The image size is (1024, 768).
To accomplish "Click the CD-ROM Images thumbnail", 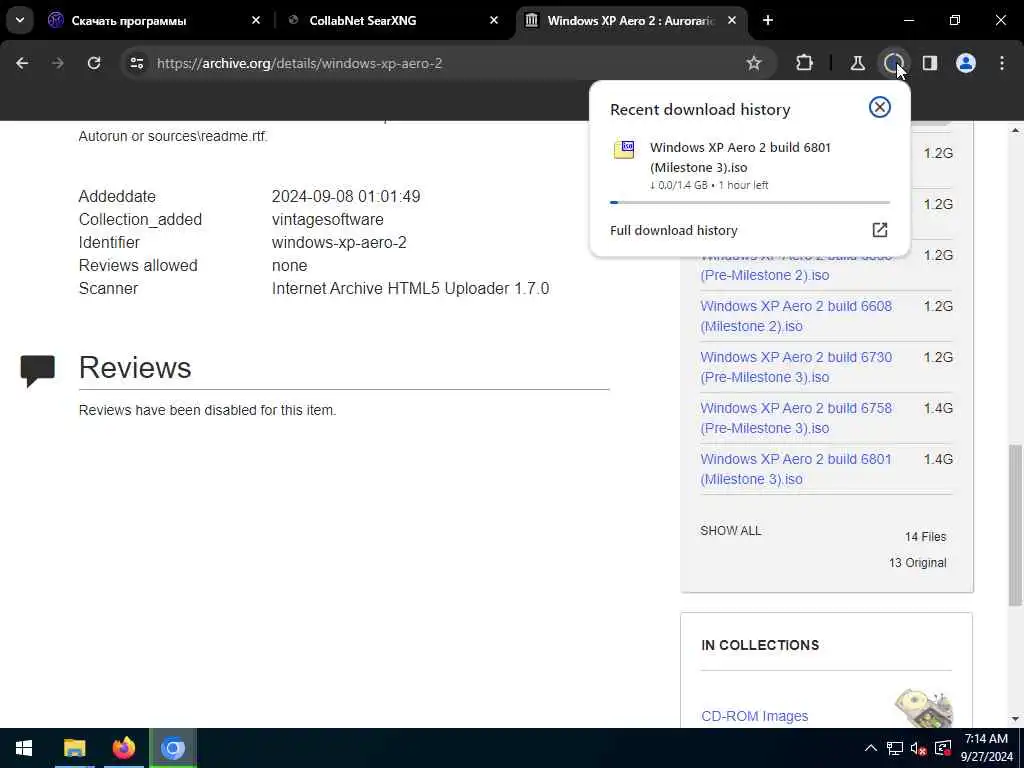I will pyautogui.click(x=923, y=709).
